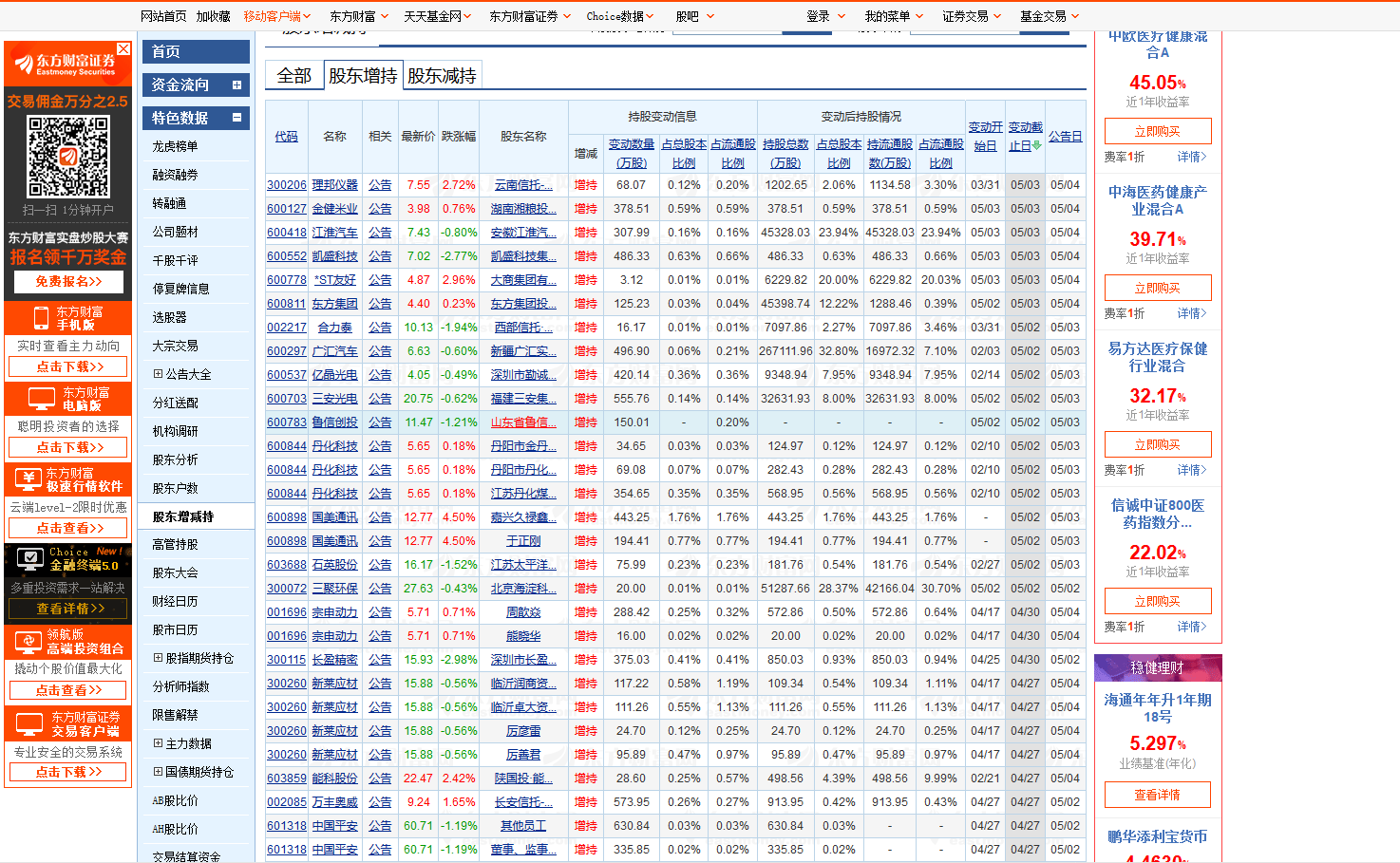The height and width of the screenshot is (863, 1400).
Task: Click the 领航版 高端投资组合 icon banner
Action: coord(27,642)
